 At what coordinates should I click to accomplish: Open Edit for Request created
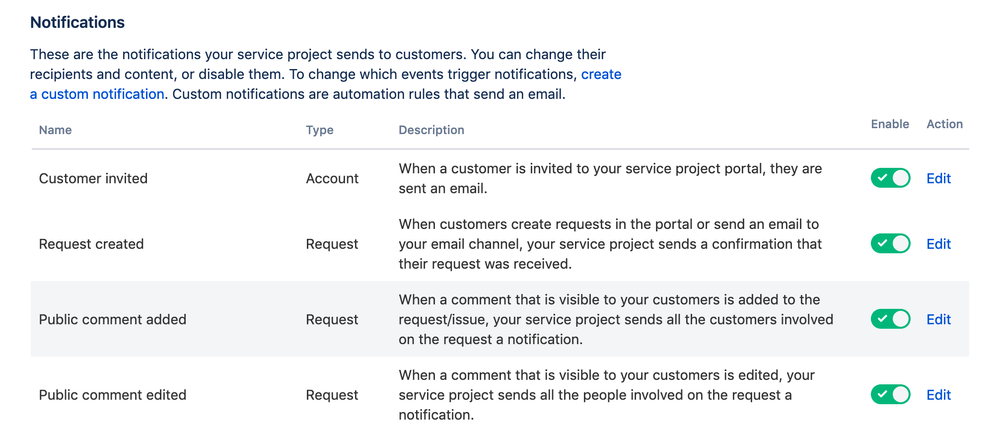[x=938, y=243]
